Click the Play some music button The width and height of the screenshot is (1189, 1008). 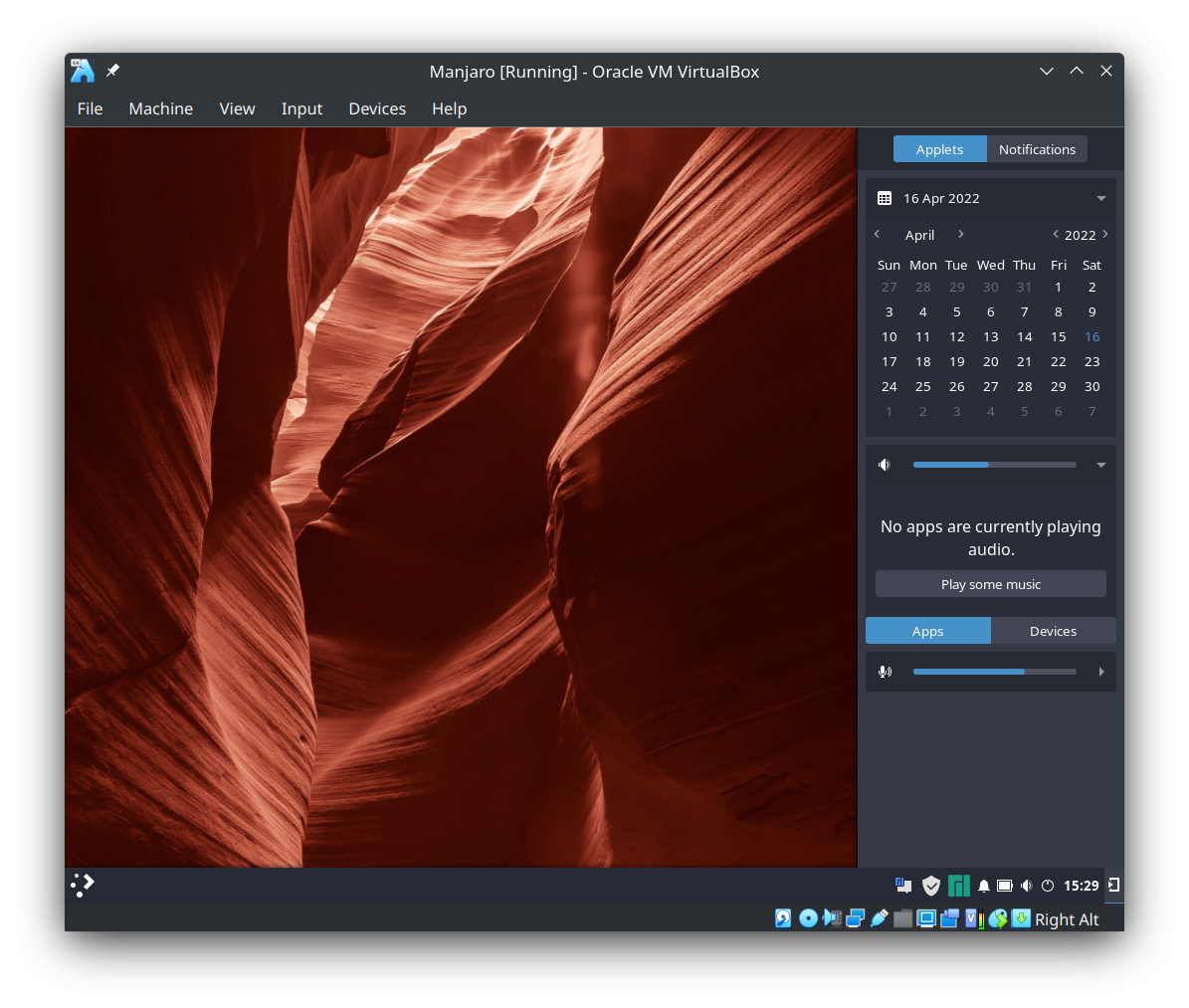coord(990,584)
